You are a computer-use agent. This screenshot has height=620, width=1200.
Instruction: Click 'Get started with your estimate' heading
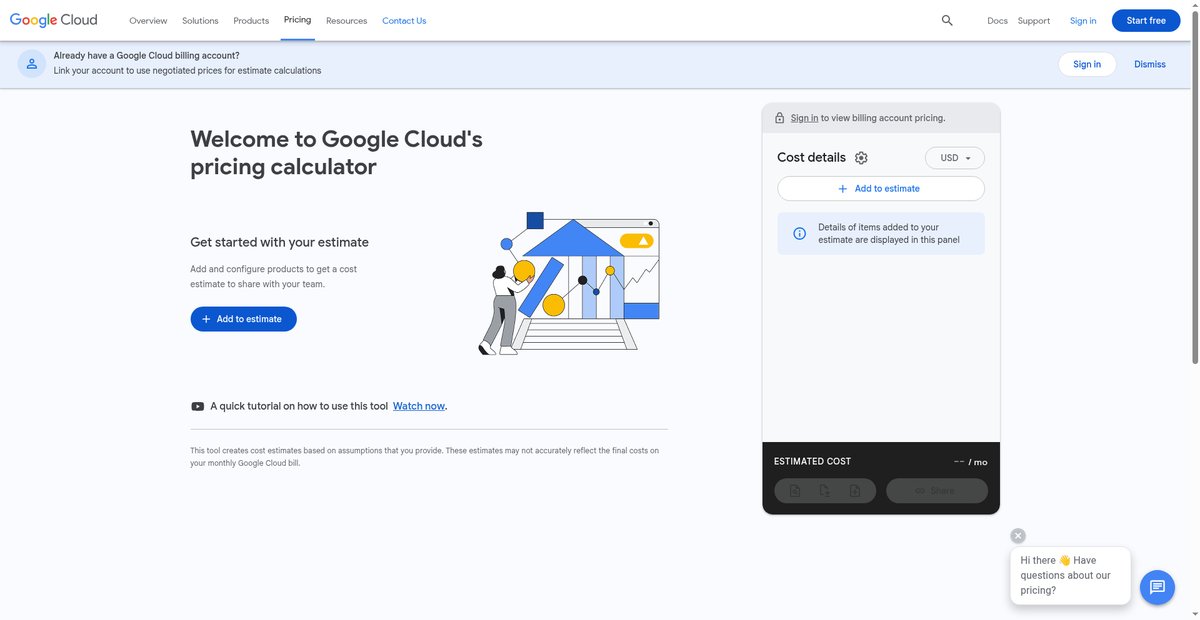point(279,242)
